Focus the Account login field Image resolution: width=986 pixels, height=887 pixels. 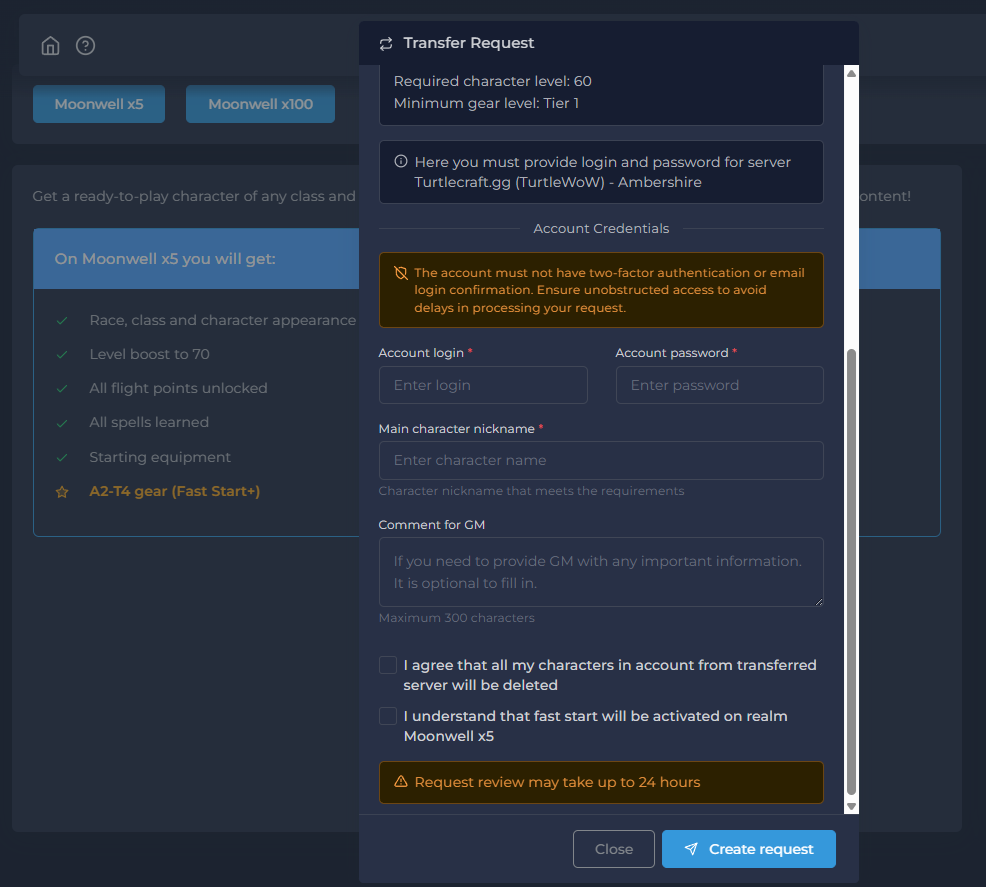(x=483, y=385)
